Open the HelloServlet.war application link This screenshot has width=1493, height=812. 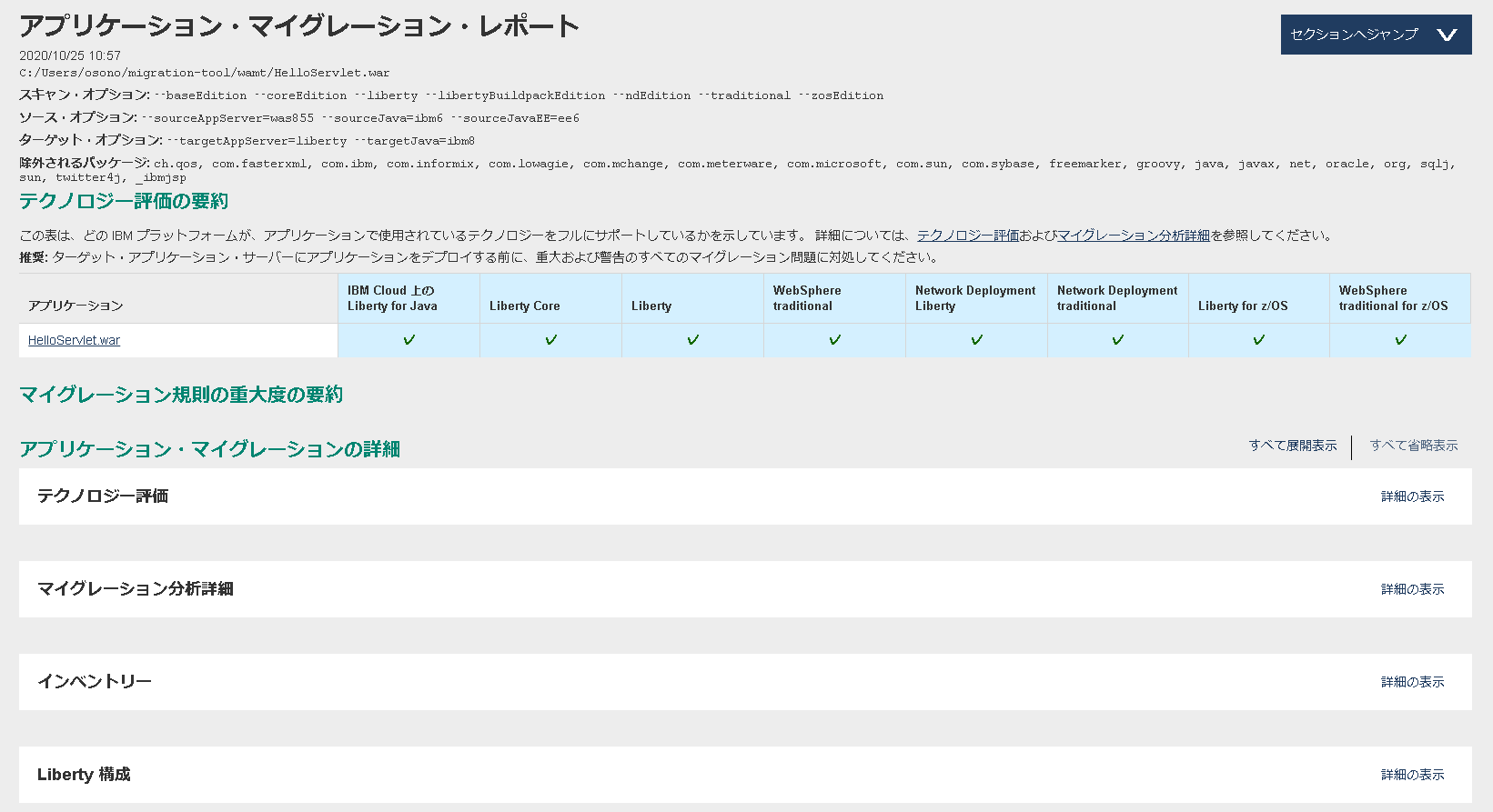tap(74, 340)
